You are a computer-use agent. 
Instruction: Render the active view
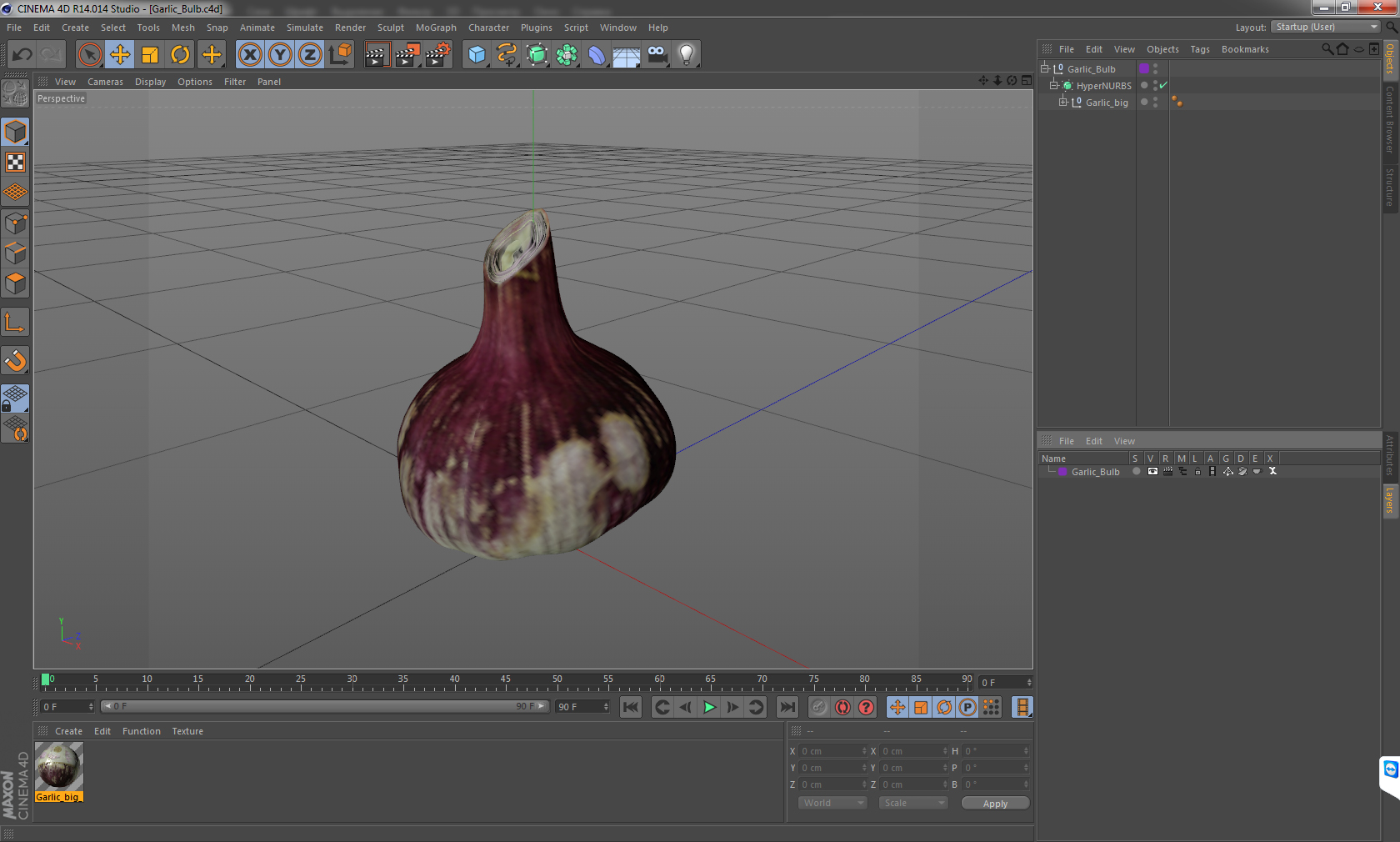pos(377,55)
